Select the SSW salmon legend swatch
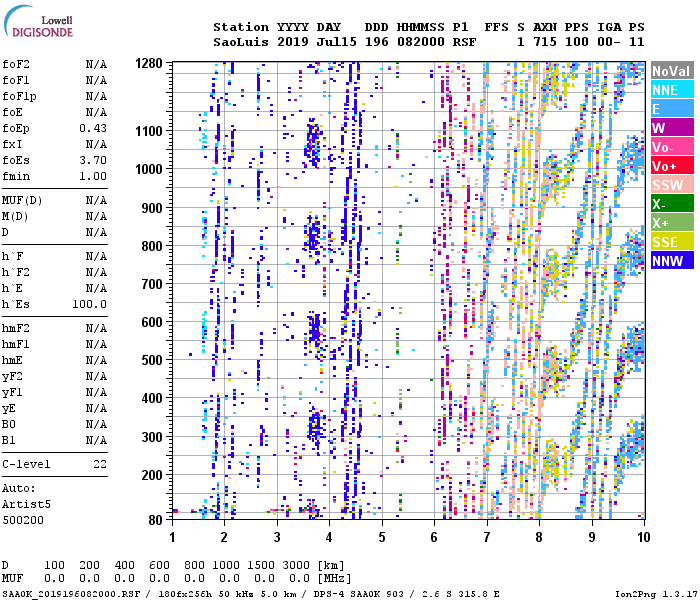 672,185
